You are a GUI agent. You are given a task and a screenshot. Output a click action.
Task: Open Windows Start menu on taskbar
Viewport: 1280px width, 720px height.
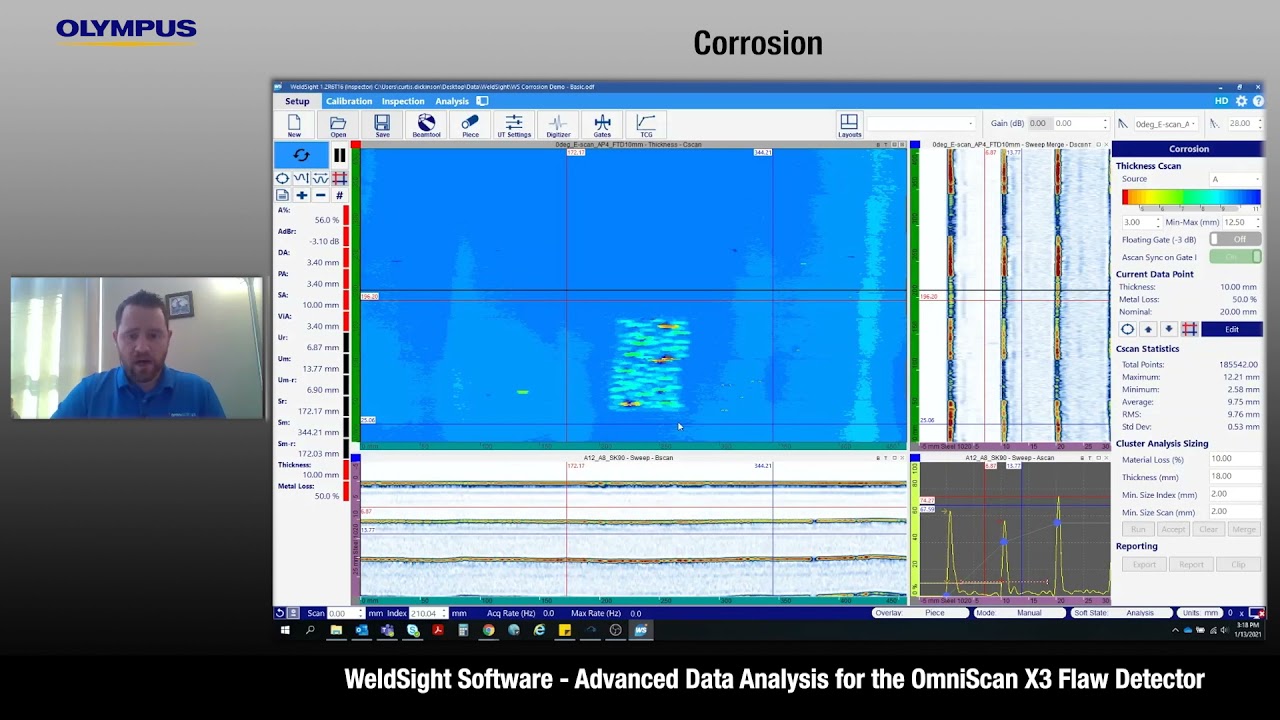285,630
